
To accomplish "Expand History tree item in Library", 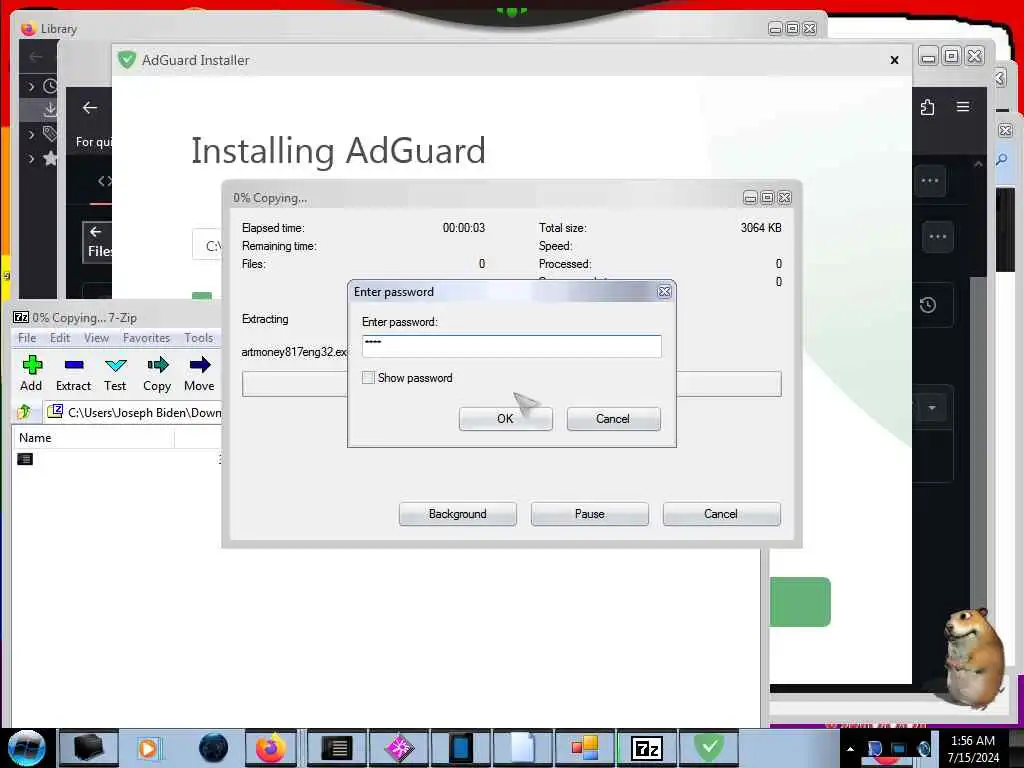I will pos(31,86).
